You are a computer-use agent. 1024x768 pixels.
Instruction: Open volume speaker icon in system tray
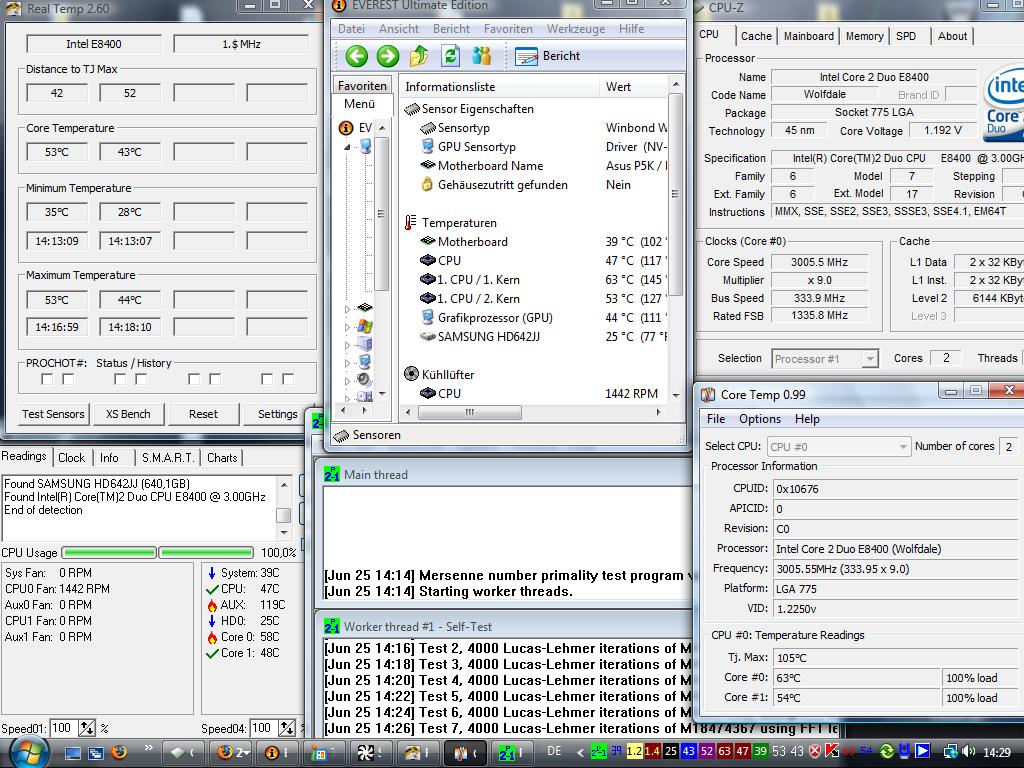tap(968, 752)
